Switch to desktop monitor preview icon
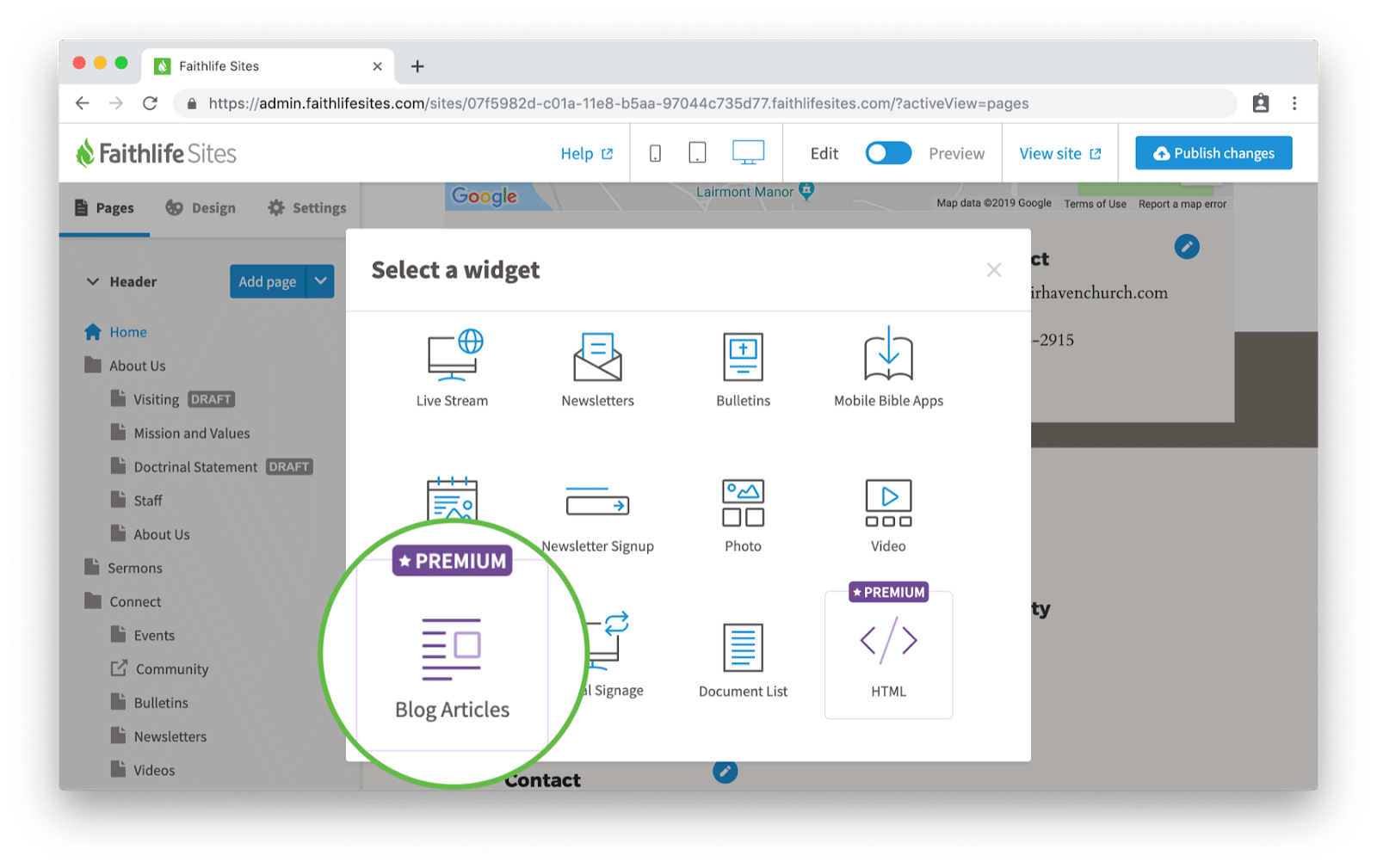This screenshot has height=868, width=1377. pyautogui.click(x=748, y=152)
